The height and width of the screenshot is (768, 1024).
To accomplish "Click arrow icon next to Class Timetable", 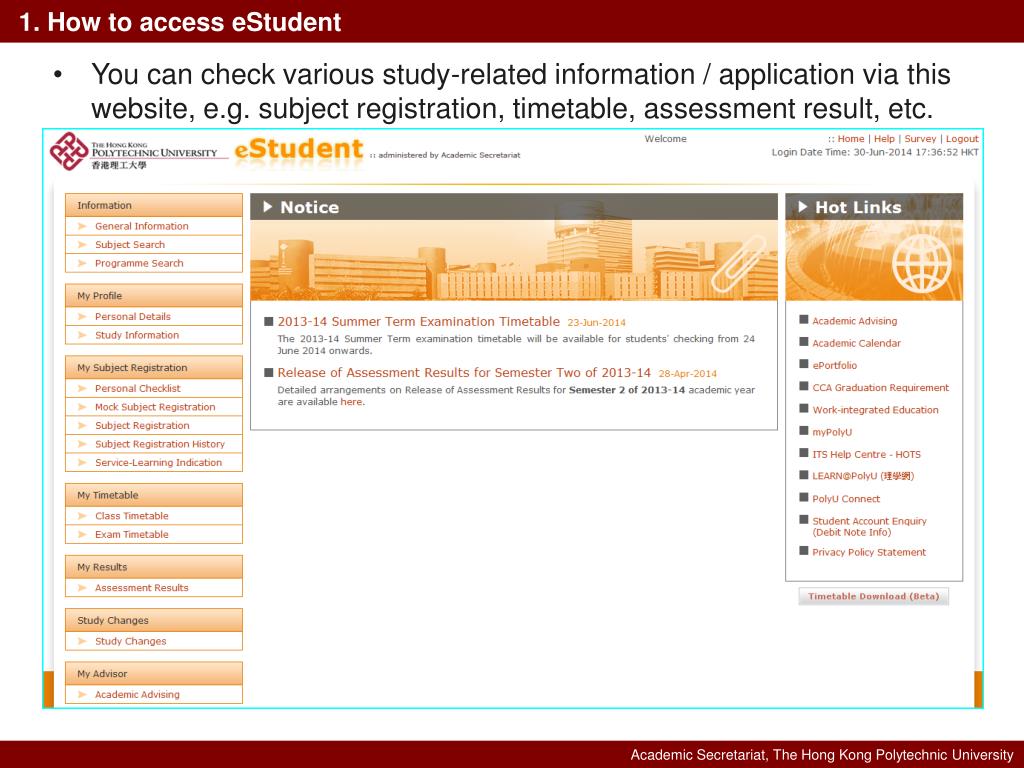I will click(x=82, y=516).
